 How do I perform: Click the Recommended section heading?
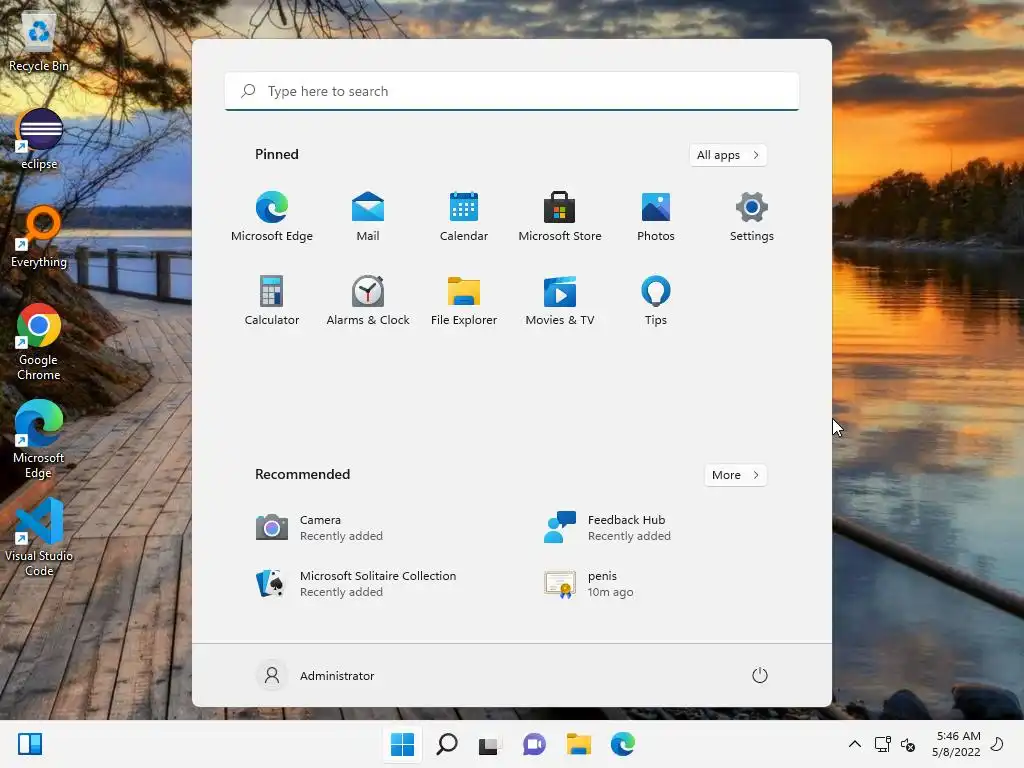(302, 474)
